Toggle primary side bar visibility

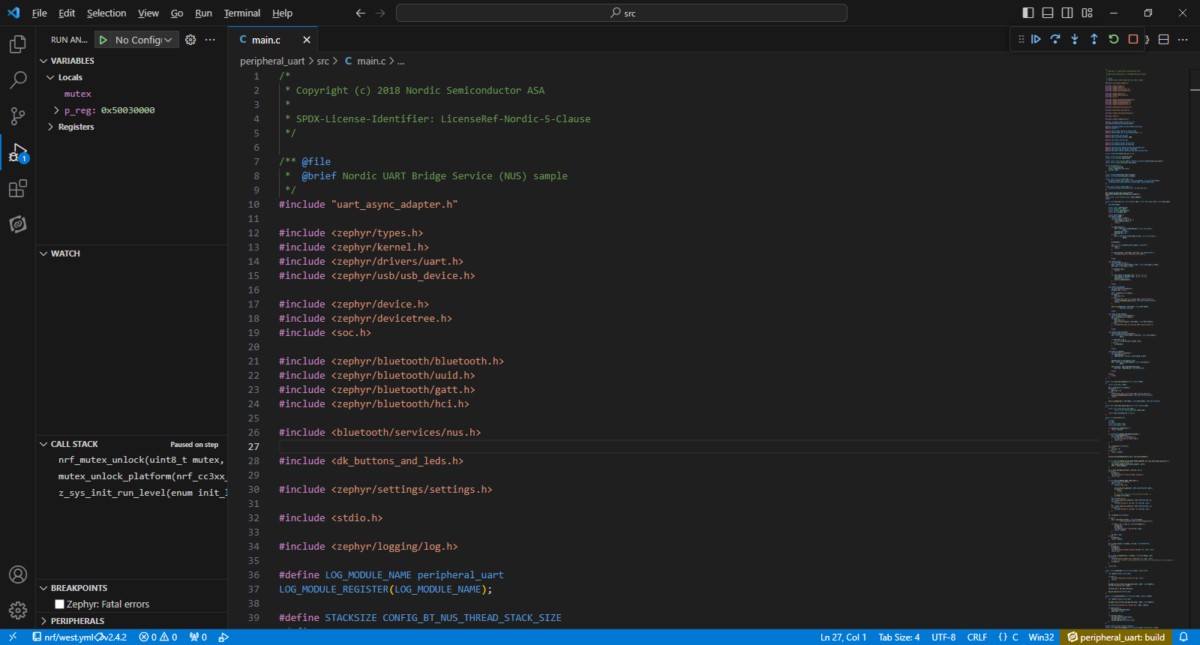(1029, 13)
